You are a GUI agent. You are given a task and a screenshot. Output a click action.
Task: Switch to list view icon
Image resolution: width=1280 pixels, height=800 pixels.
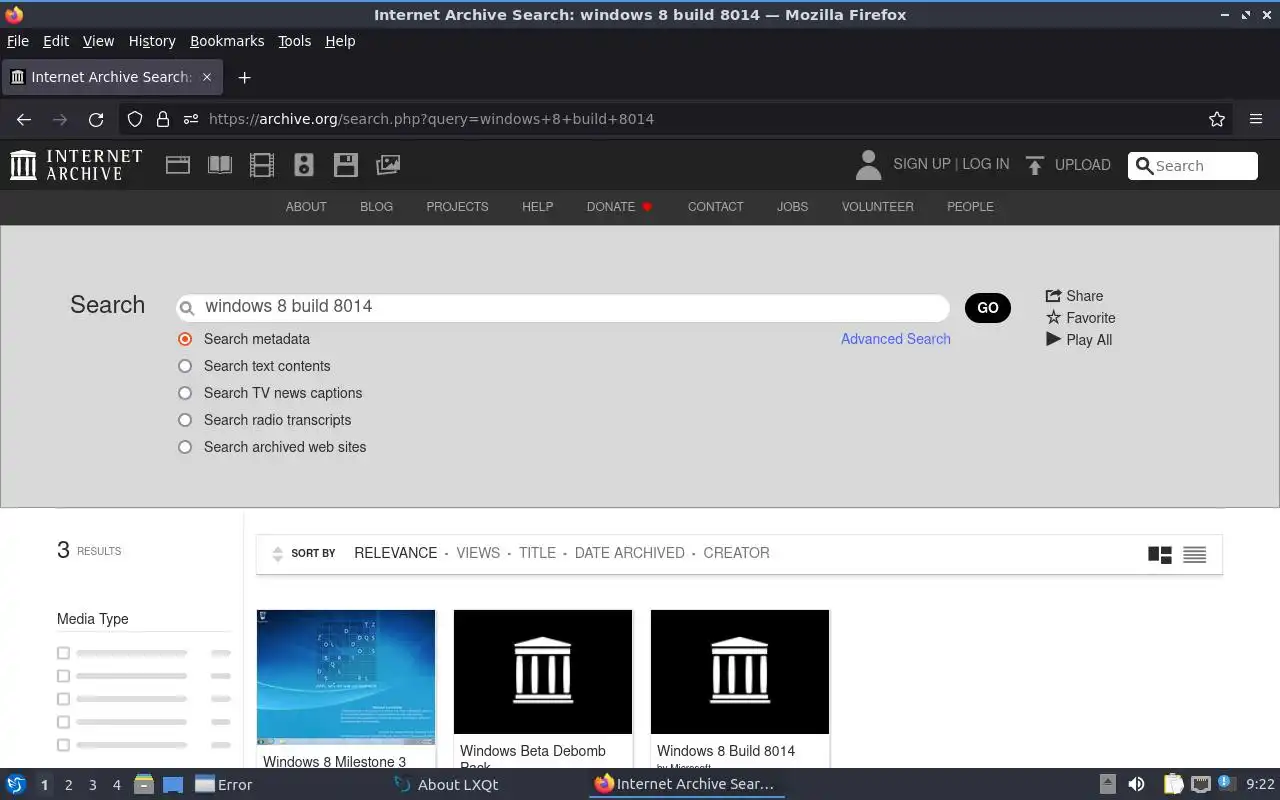tap(1194, 554)
